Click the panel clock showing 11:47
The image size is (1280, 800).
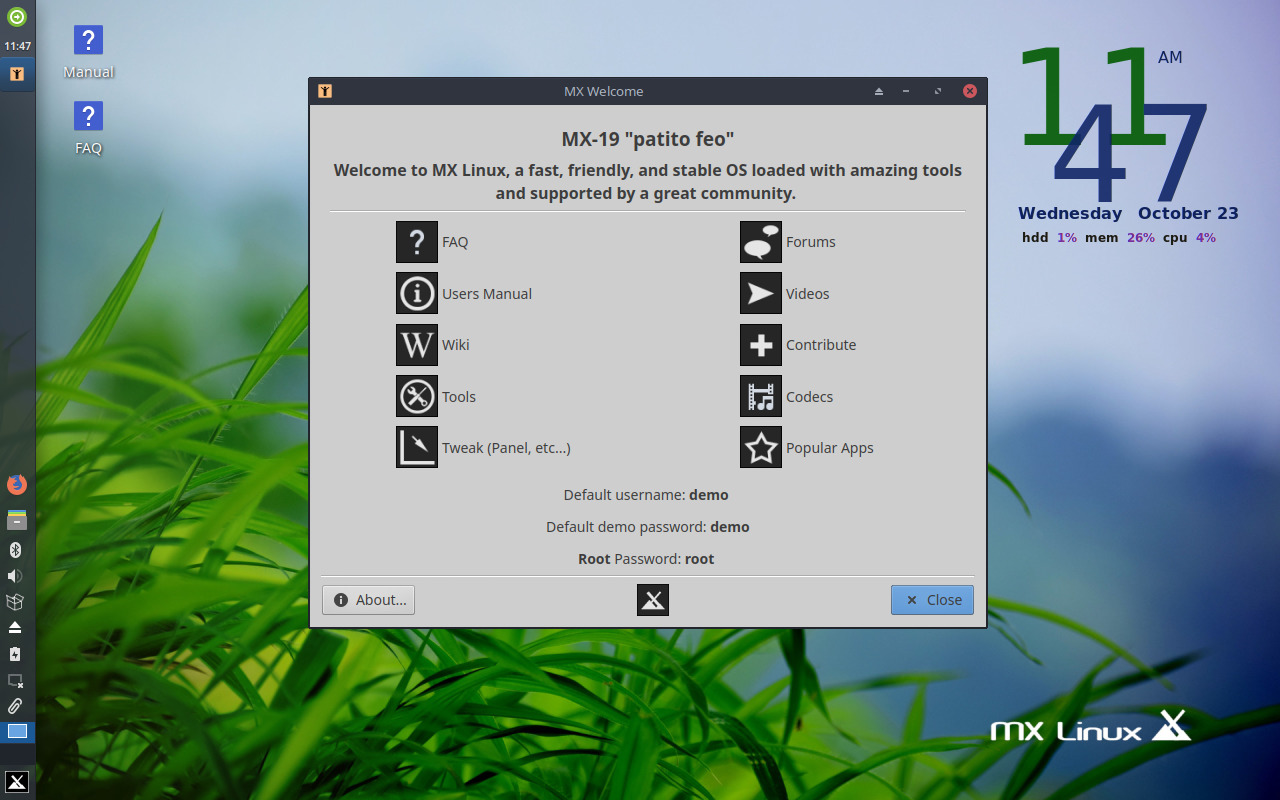(17, 46)
